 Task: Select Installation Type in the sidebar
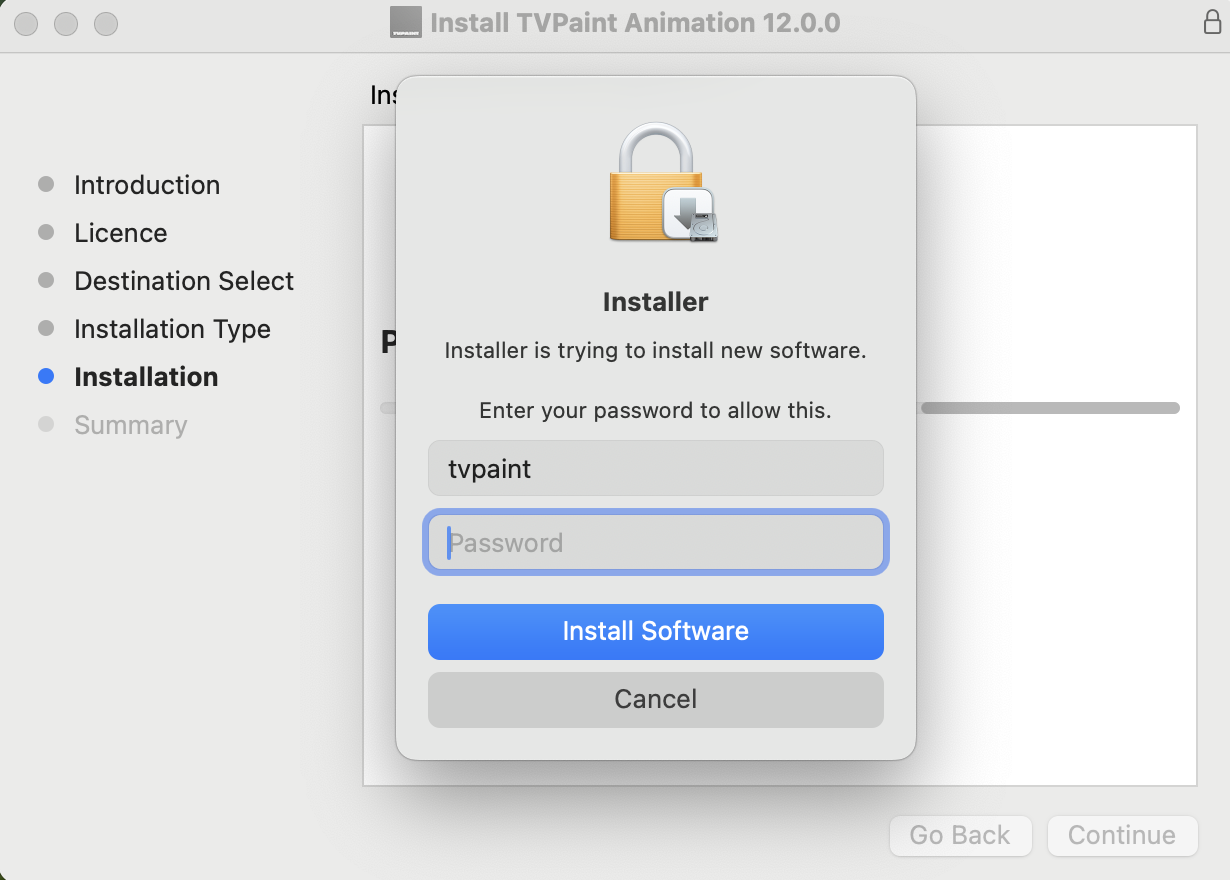pyautogui.click(x=172, y=328)
